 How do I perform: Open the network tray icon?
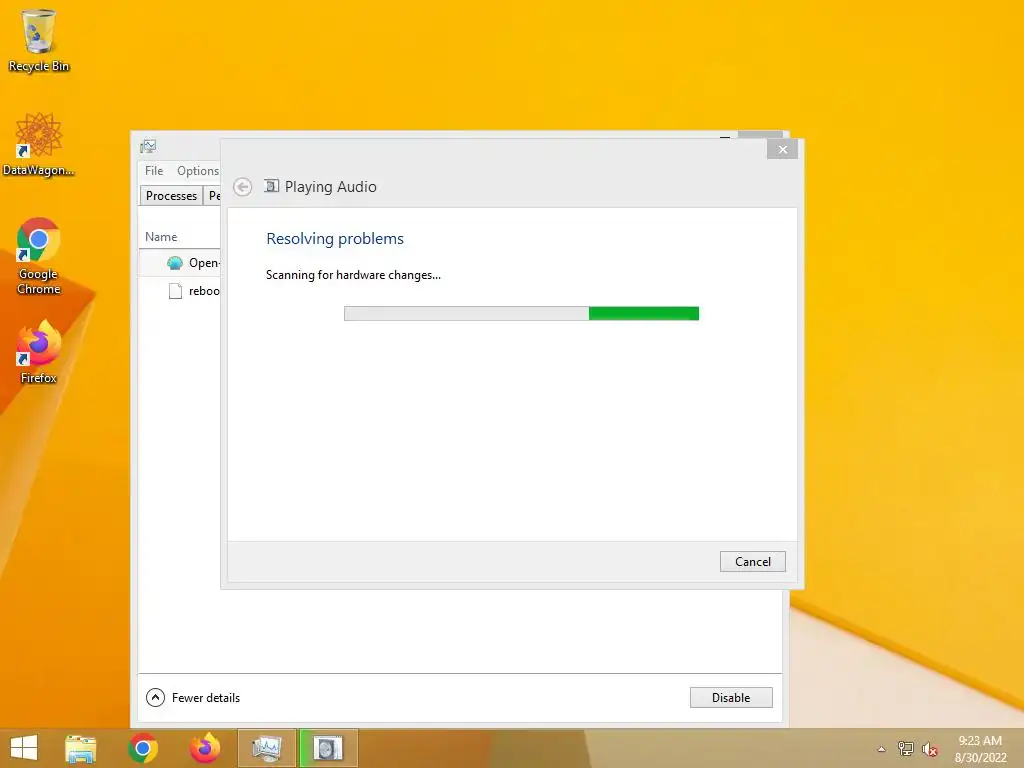click(906, 749)
